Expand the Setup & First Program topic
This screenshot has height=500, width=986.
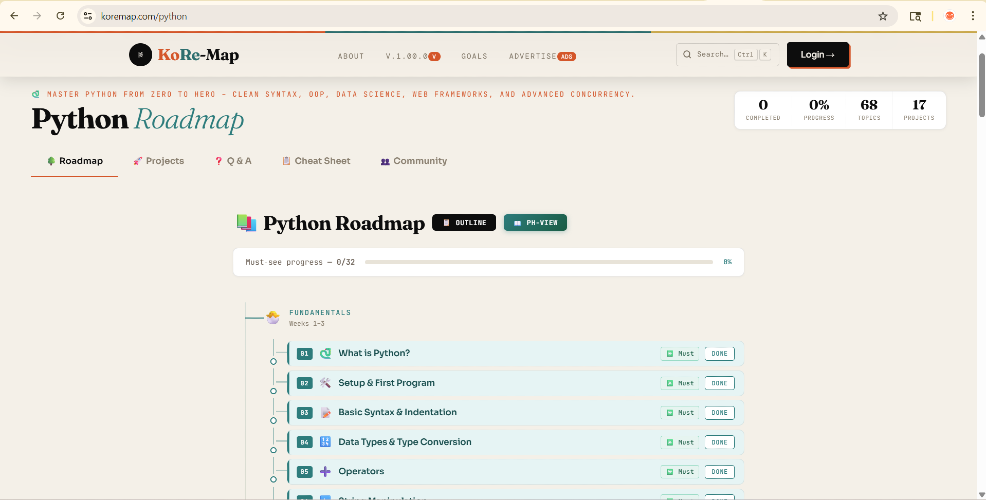pos(515,383)
